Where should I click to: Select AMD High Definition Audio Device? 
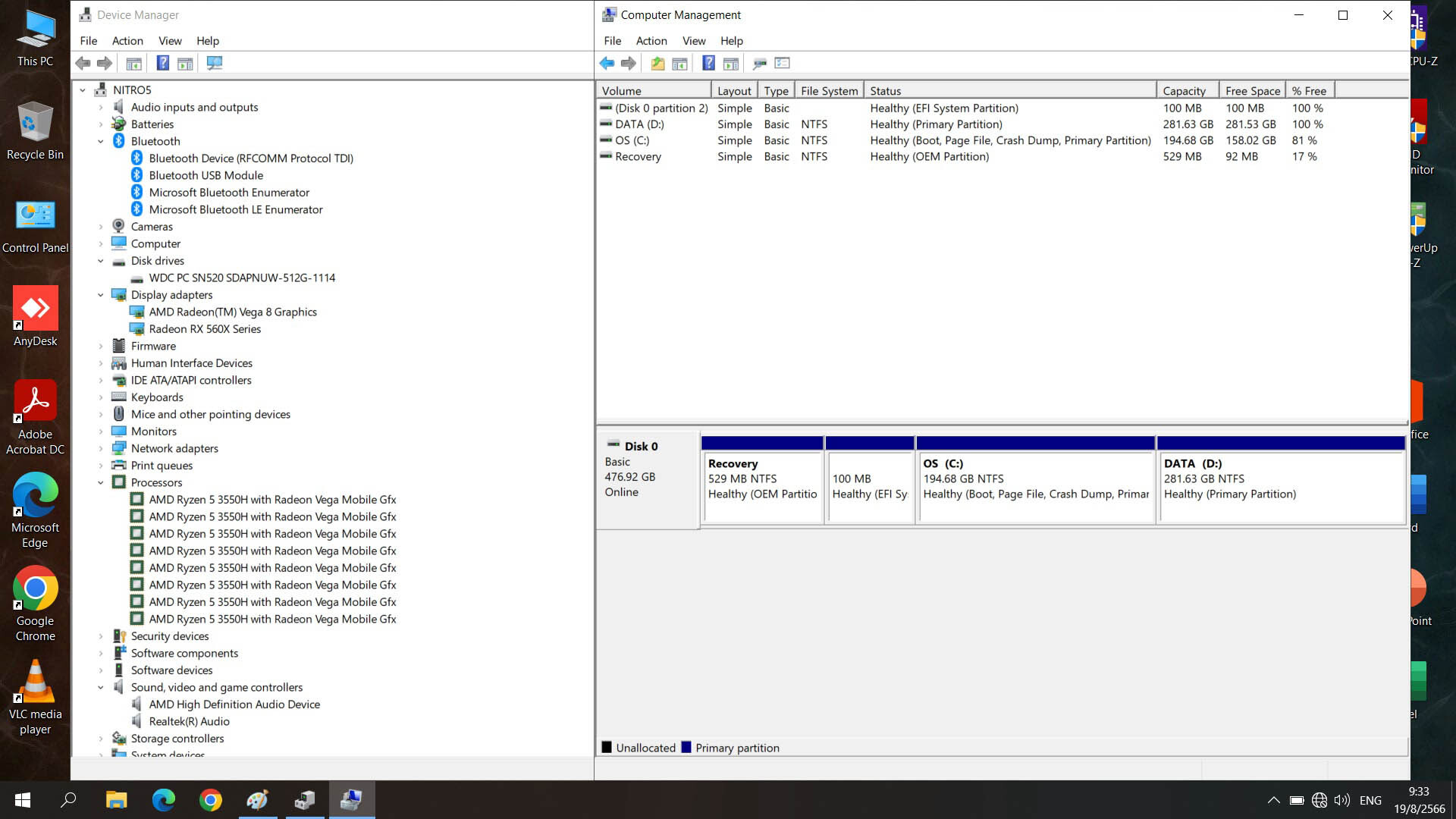tap(234, 704)
